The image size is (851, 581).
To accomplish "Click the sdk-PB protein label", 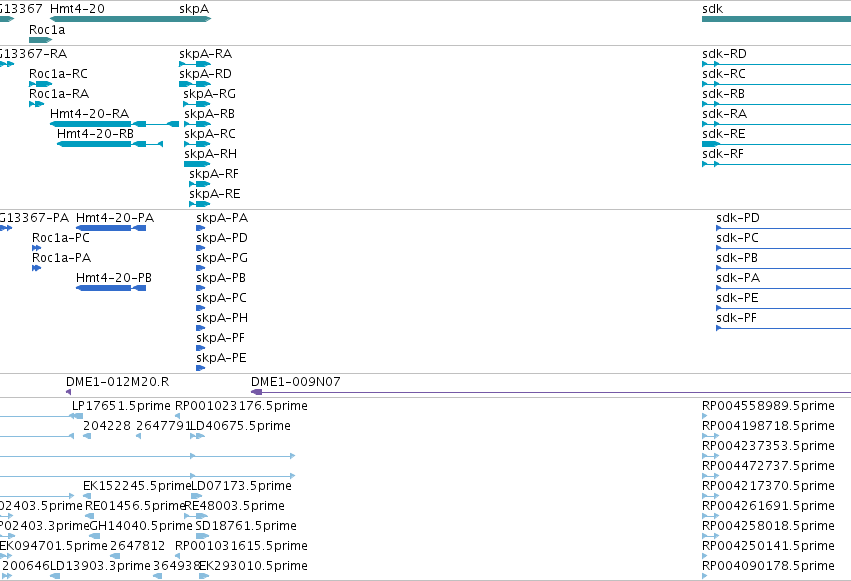I will click(736, 258).
